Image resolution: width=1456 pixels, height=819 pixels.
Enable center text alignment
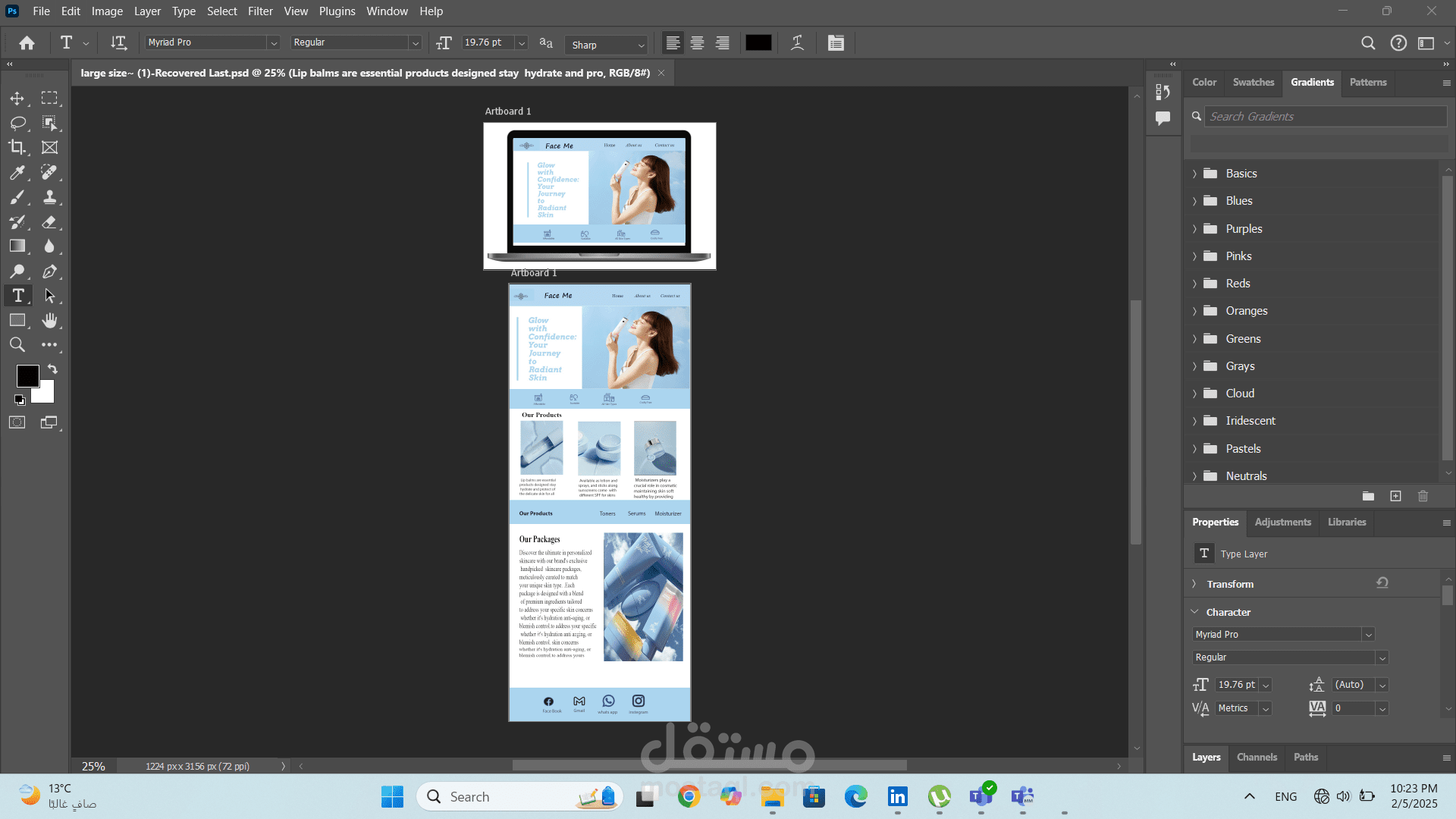[x=697, y=43]
